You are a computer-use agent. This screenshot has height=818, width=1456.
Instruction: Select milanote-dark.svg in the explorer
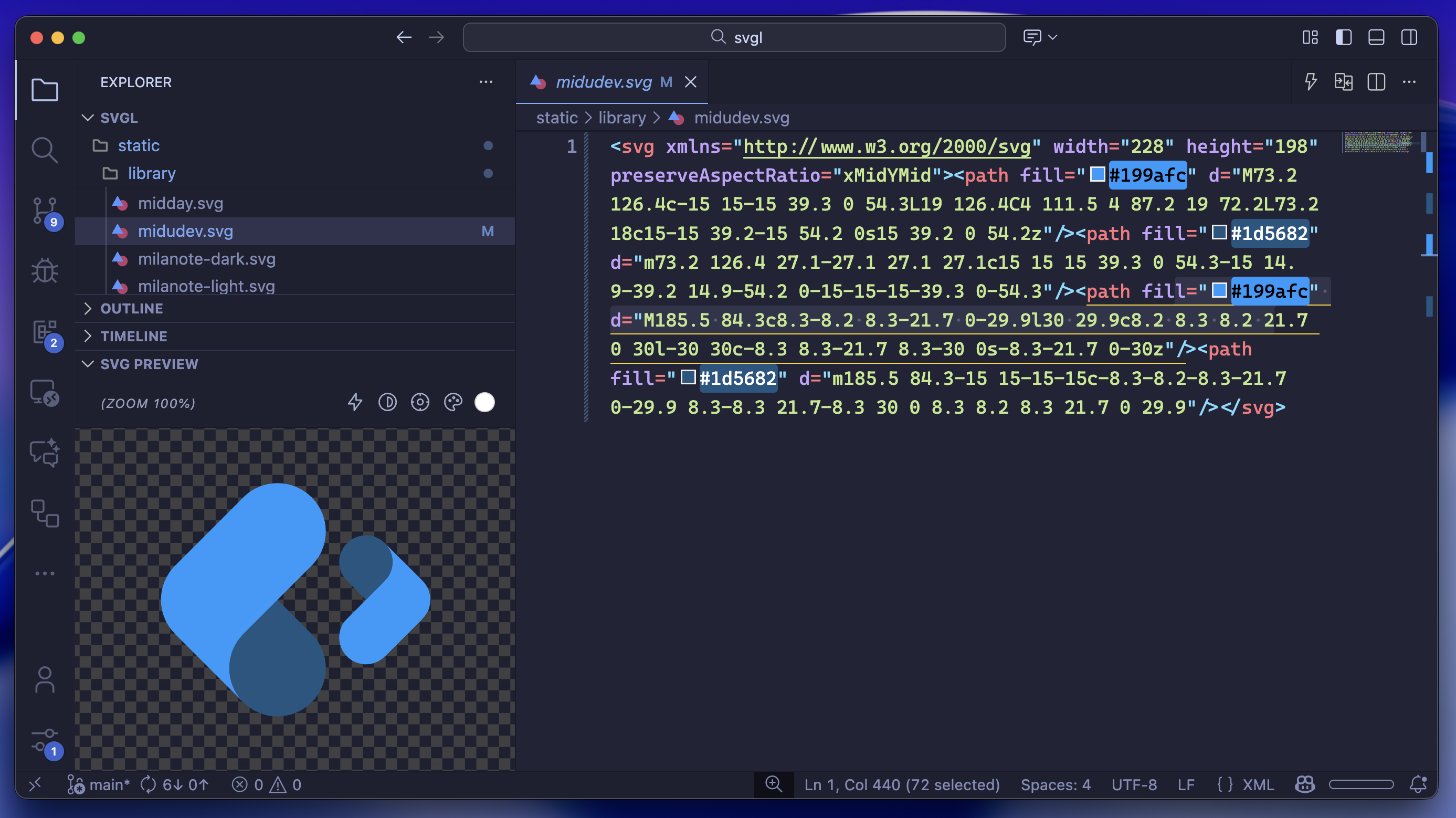[207, 259]
